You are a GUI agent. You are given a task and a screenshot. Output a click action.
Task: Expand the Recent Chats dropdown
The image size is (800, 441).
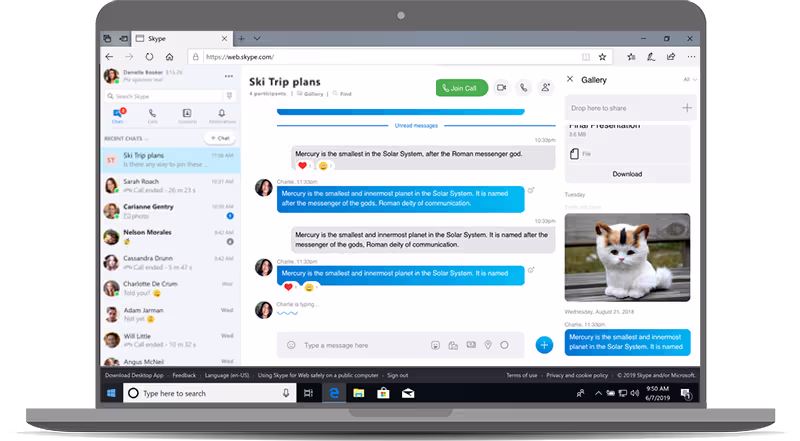pos(126,139)
